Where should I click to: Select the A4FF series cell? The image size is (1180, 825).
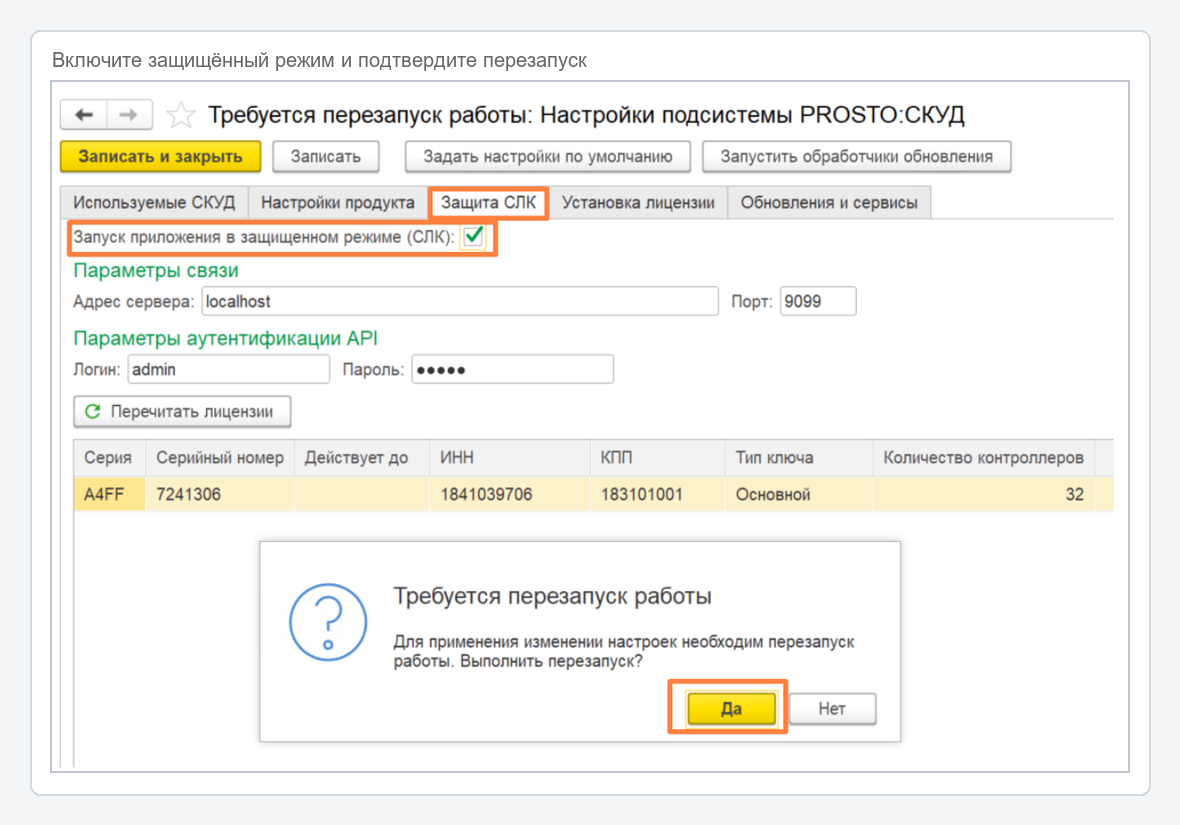(x=109, y=495)
